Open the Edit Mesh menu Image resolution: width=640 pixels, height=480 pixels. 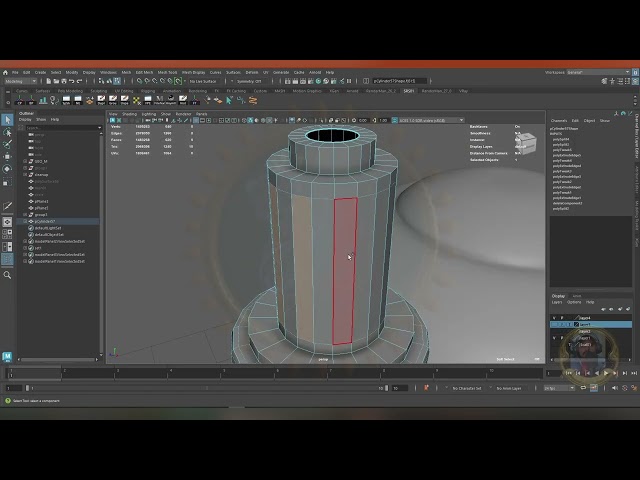coord(144,72)
